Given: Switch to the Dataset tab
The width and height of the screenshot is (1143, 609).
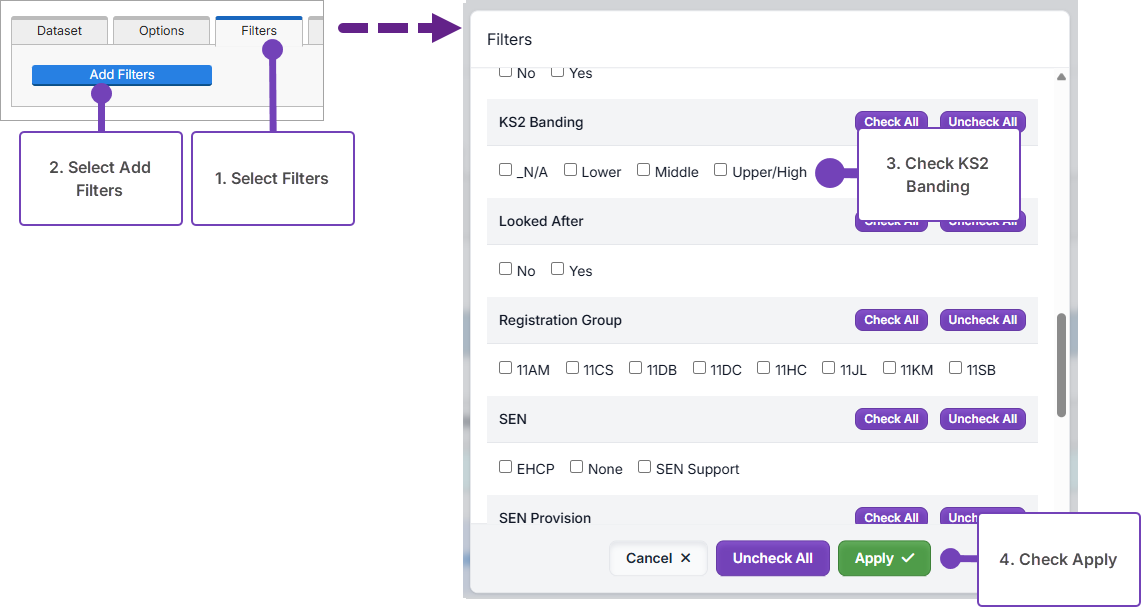Looking at the screenshot, I should point(59,31).
